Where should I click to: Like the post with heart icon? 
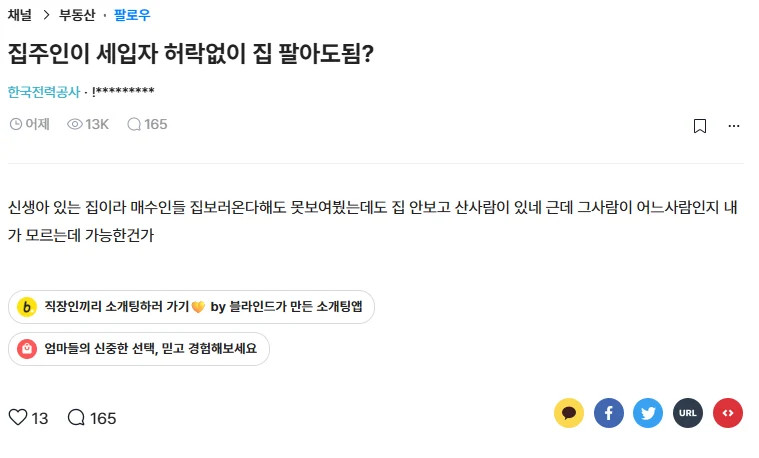(x=18, y=417)
